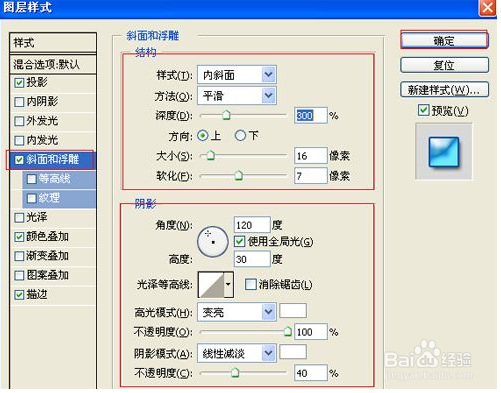Screen dimensions: 501x393
Task: Toggle the 颜色叠加 color overlay checkbox
Action: (x=19, y=237)
